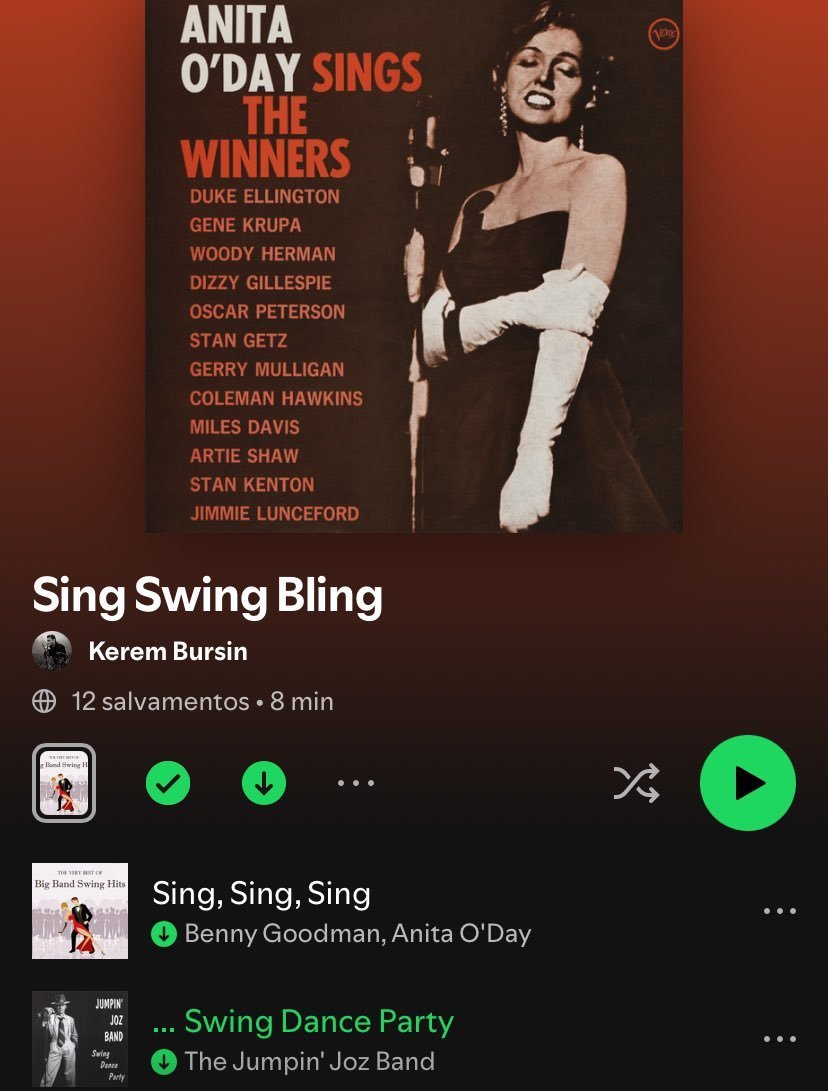Open options for Swing Dance Party
The width and height of the screenshot is (828, 1091).
[779, 1039]
